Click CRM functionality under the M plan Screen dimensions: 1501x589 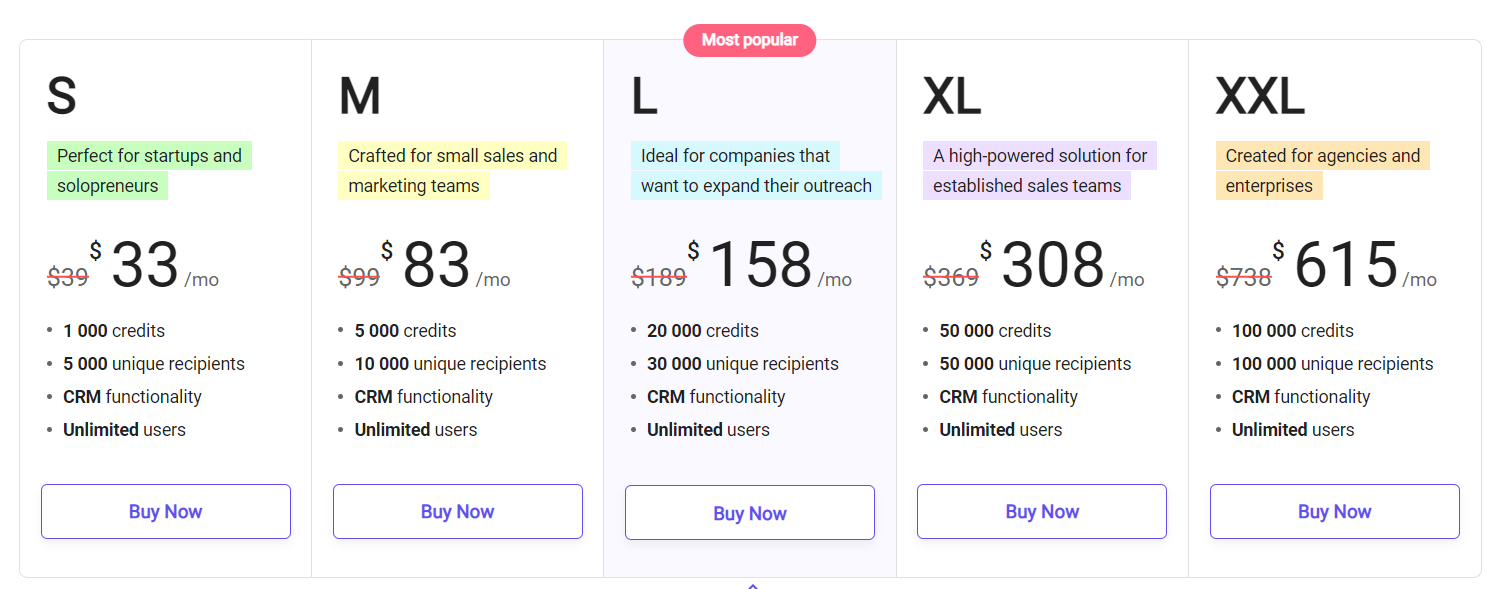click(424, 397)
